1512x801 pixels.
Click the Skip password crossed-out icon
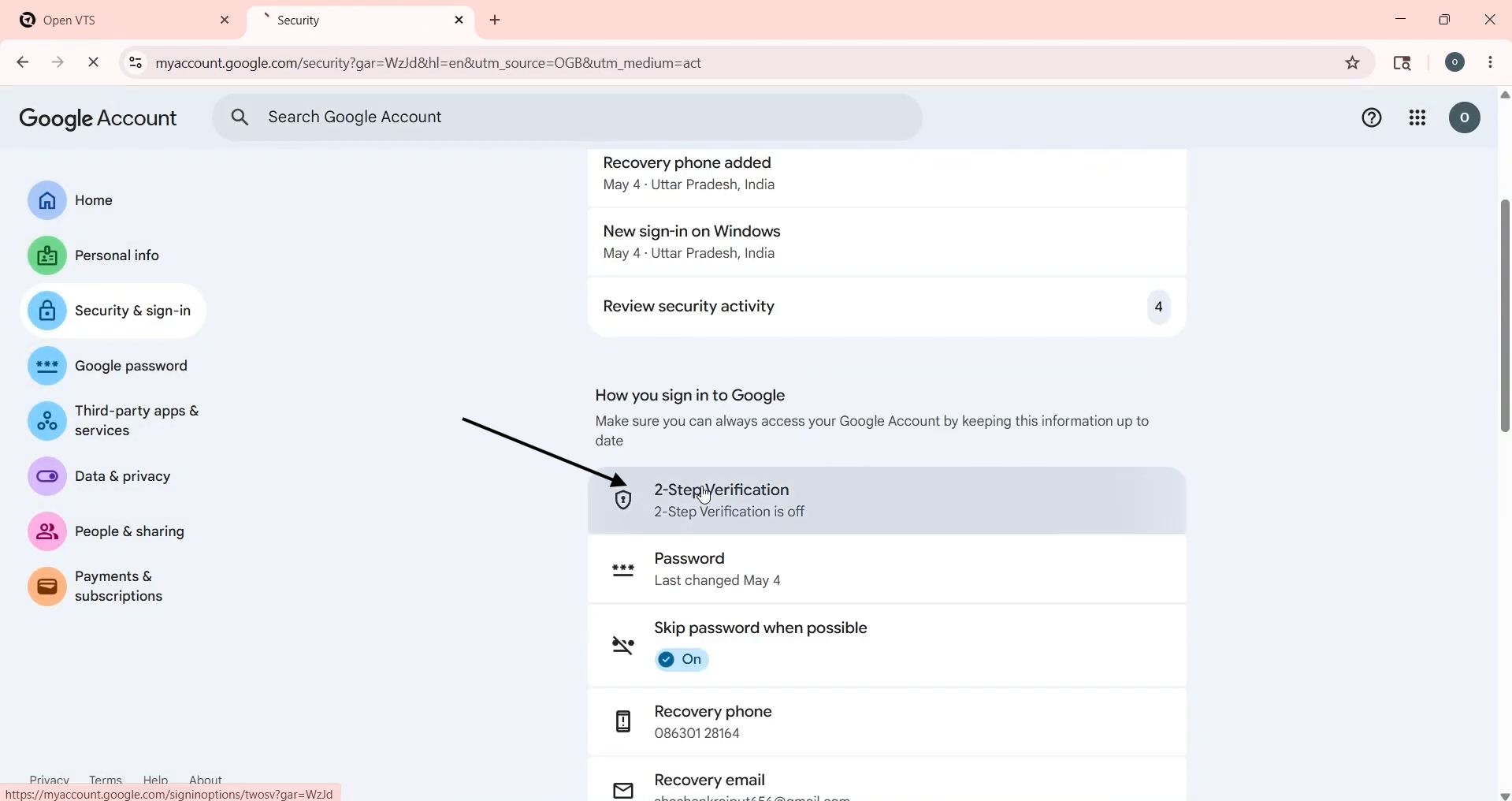tap(623, 646)
